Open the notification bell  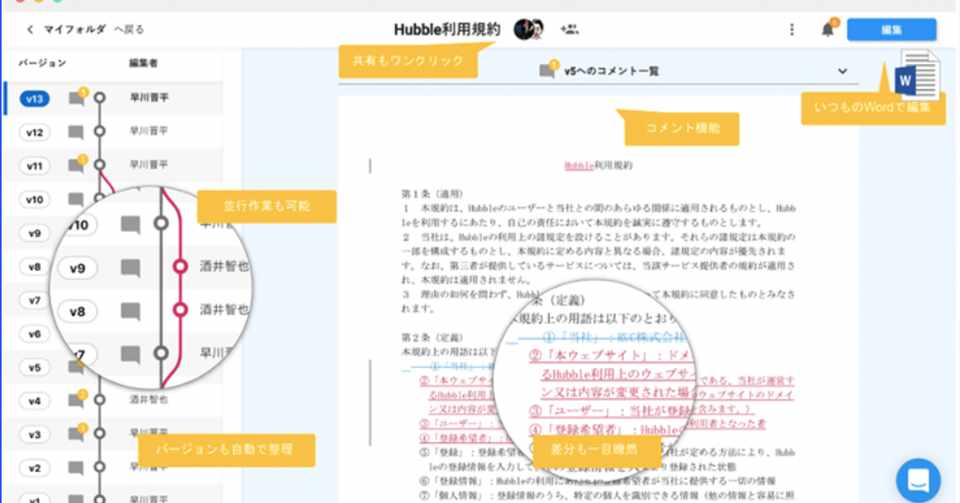click(828, 29)
